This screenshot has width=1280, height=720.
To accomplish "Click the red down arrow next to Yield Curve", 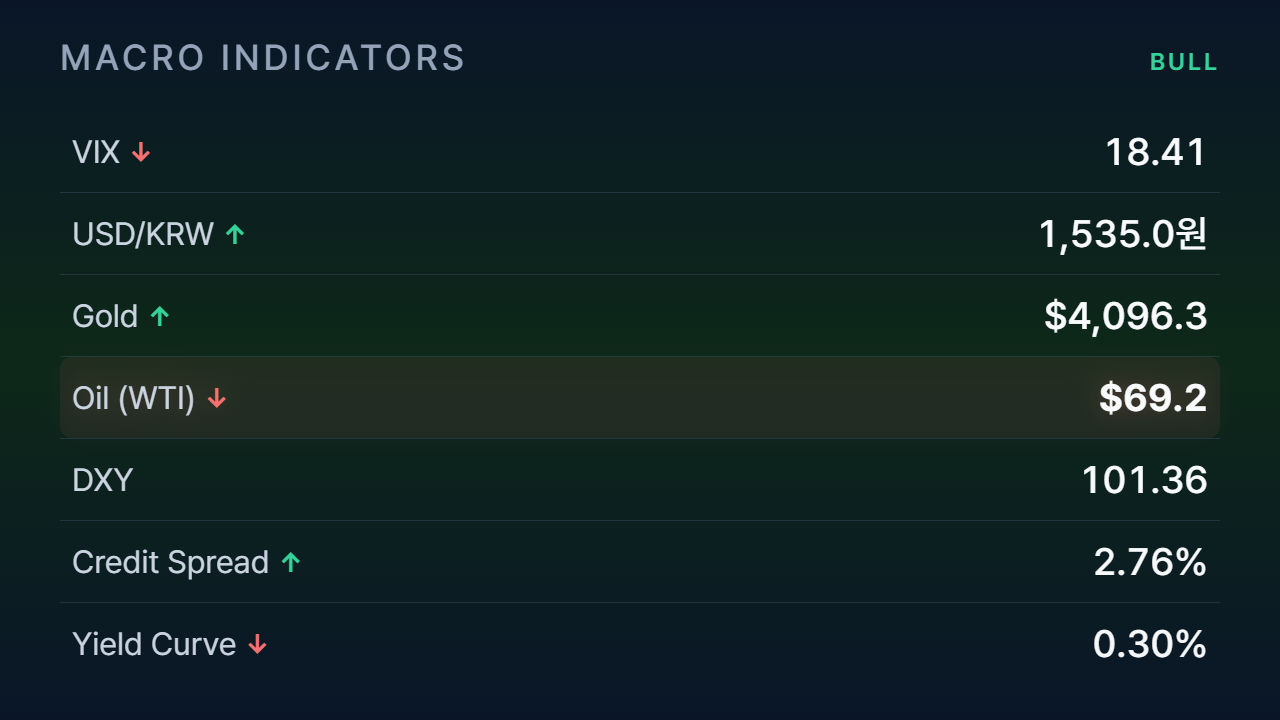I will (258, 644).
